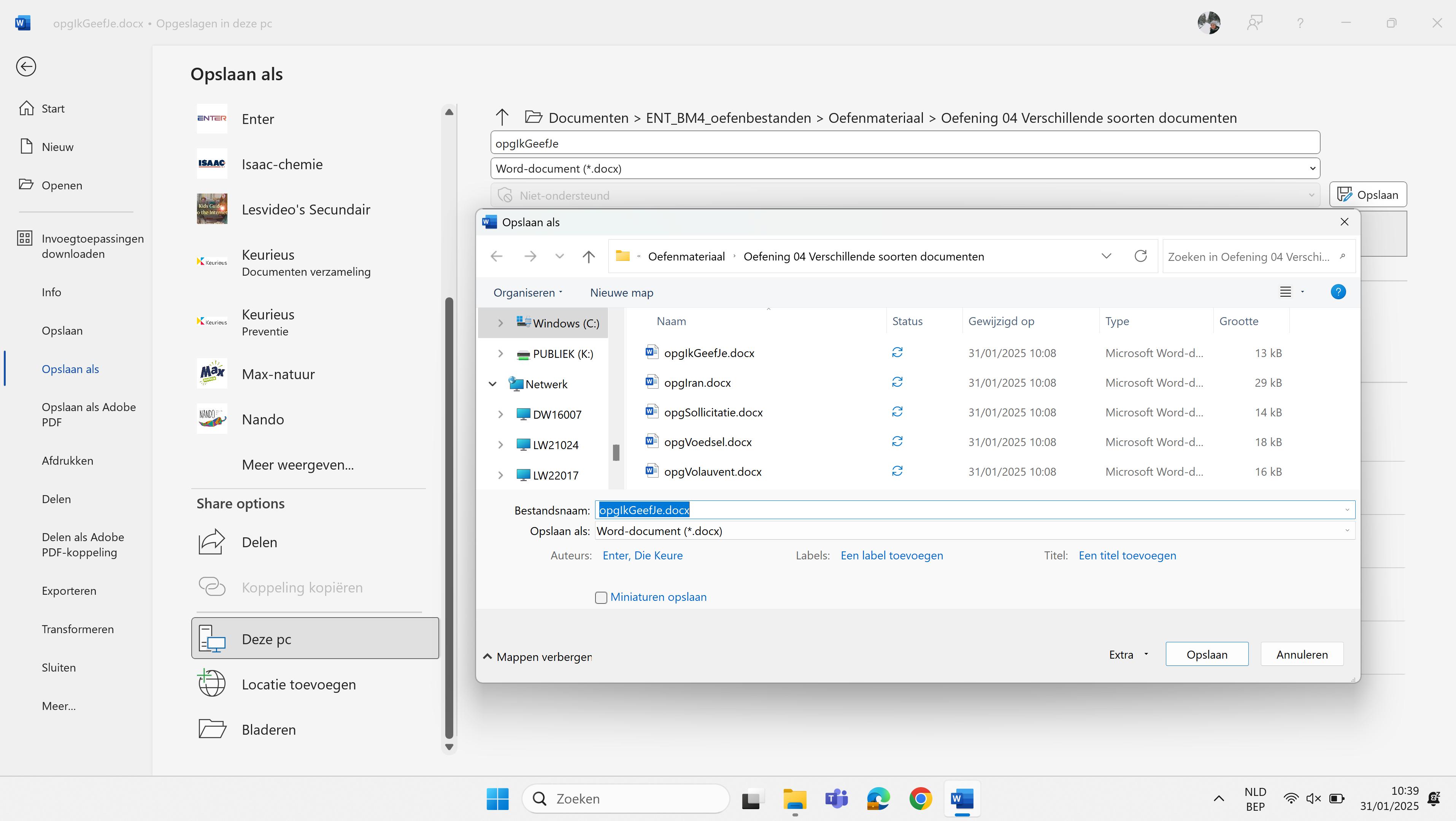Select opgSollicitatie.docx in file list
The image size is (1456, 821).
[713, 412]
